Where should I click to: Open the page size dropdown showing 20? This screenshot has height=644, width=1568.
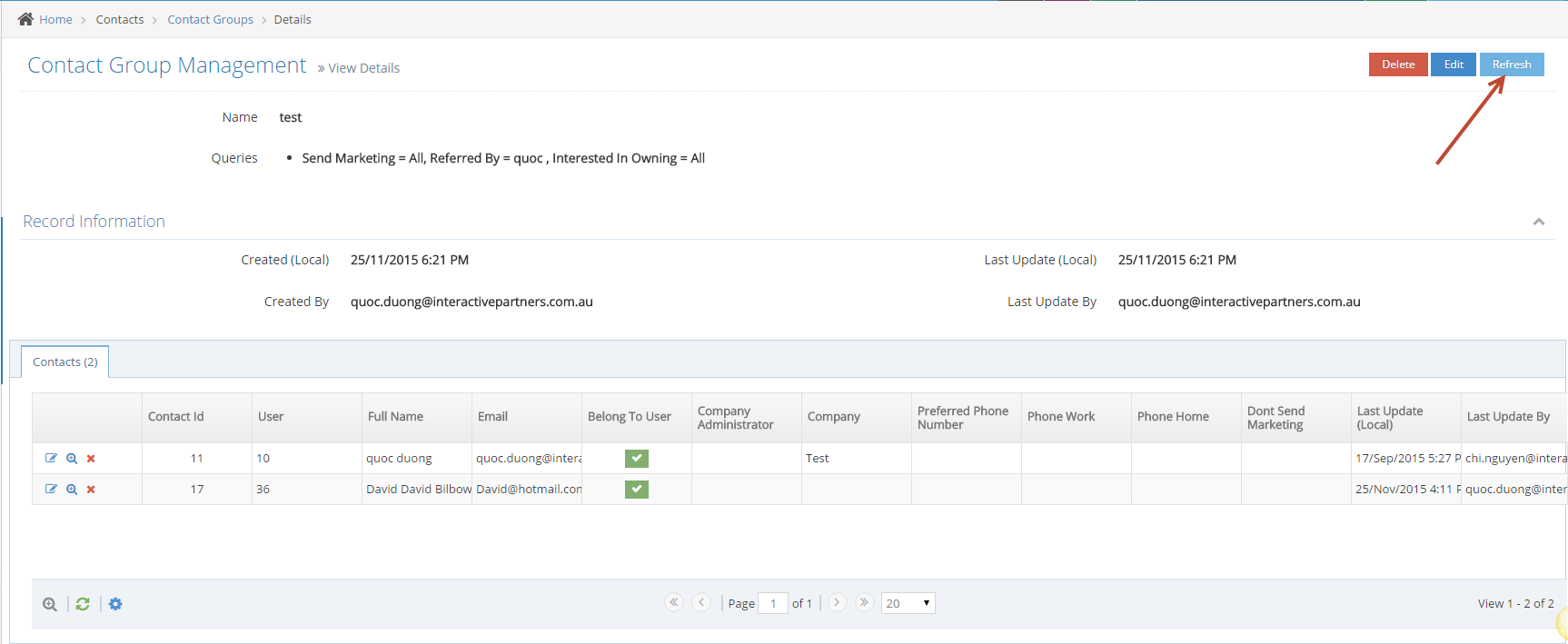coord(908,603)
